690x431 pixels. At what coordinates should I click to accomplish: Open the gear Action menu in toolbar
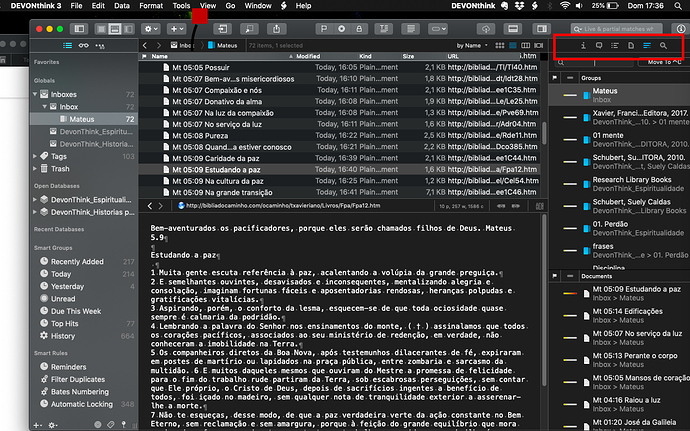pos(151,29)
